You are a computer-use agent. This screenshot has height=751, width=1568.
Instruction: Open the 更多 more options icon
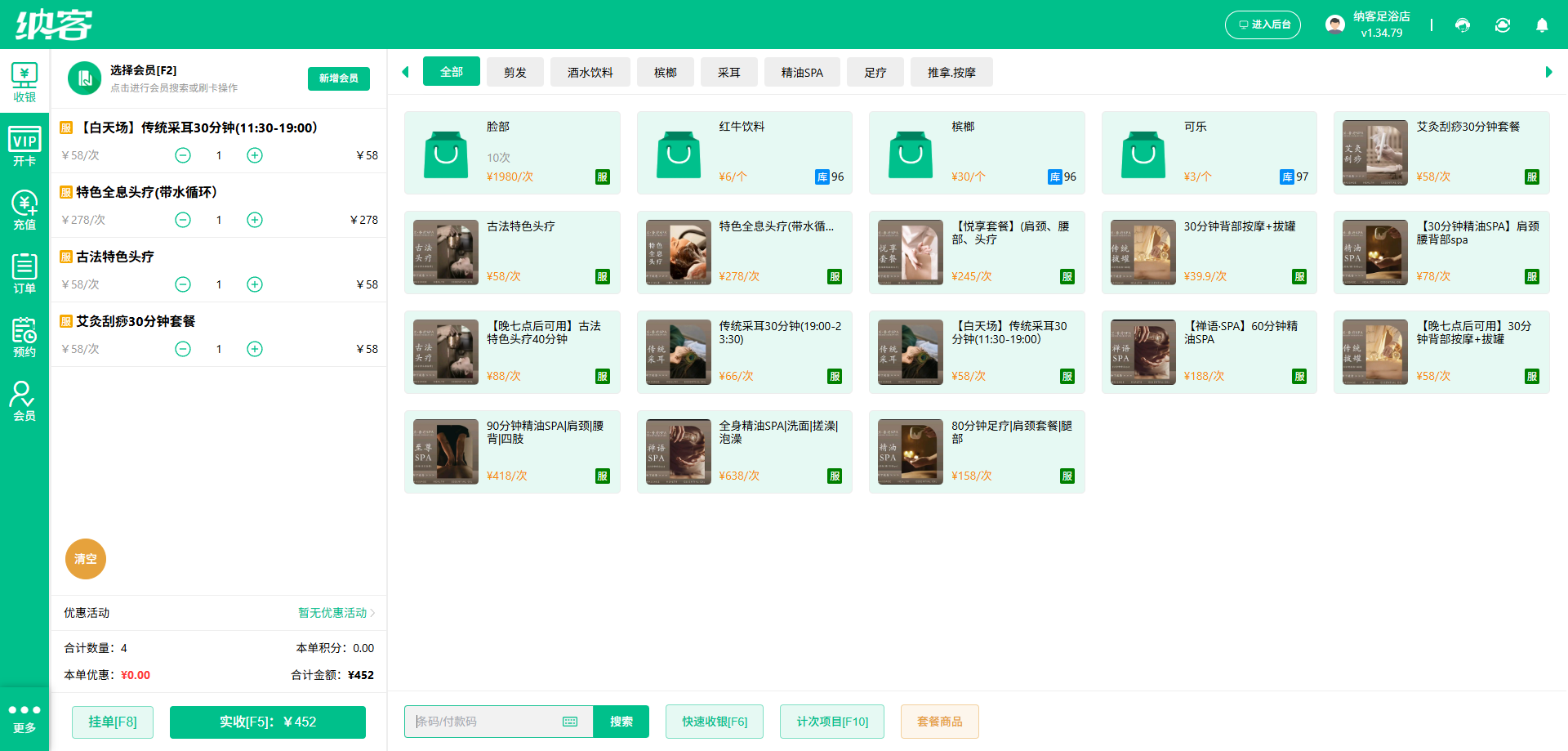tap(24, 718)
